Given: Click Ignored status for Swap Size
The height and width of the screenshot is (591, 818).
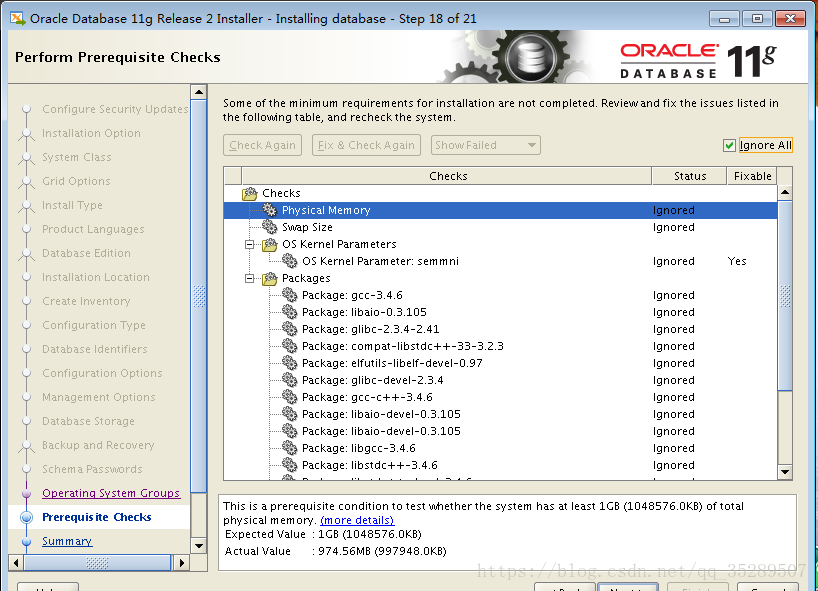Looking at the screenshot, I should 673,227.
